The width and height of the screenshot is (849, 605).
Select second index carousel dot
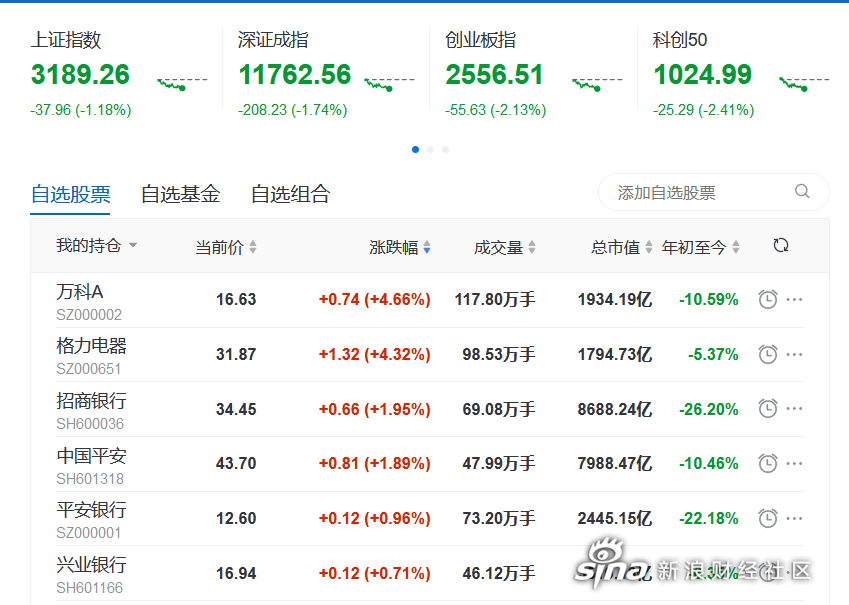coord(430,149)
